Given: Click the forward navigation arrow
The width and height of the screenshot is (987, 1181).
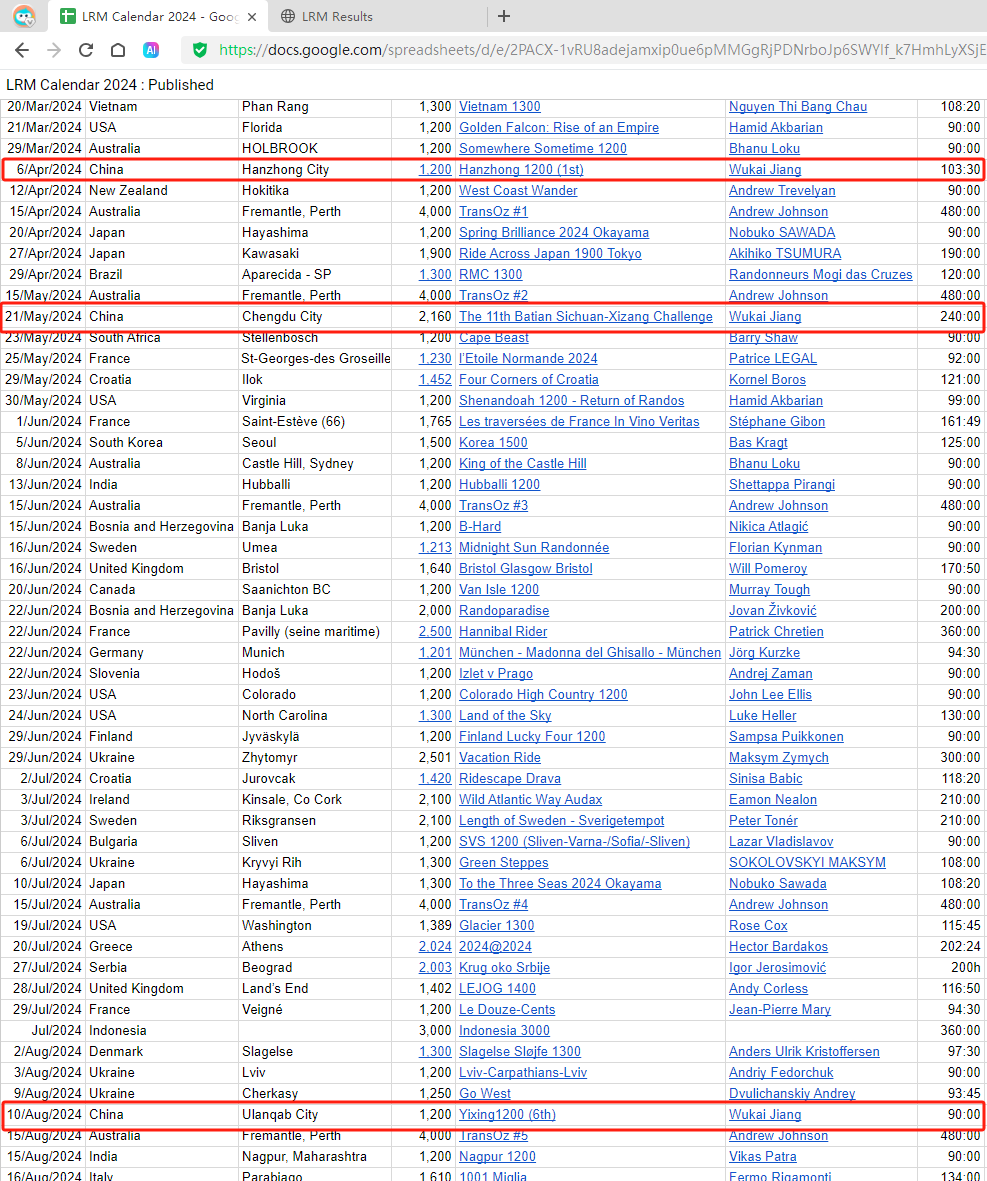Looking at the screenshot, I should coord(54,50).
